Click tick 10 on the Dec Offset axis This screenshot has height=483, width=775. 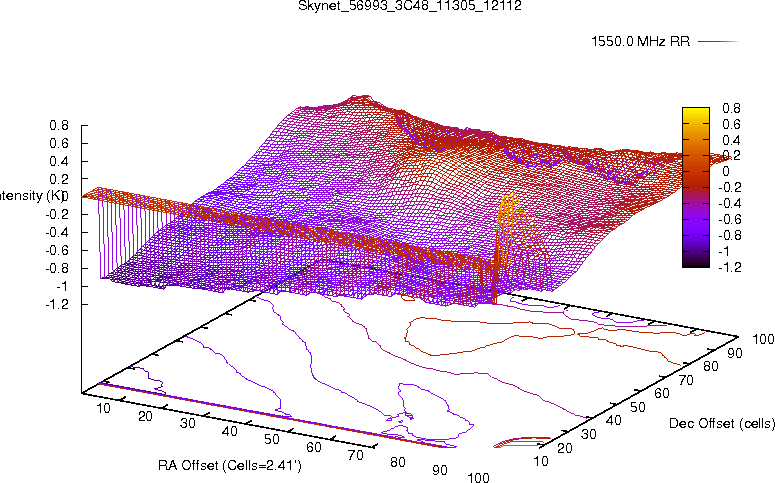click(541, 461)
